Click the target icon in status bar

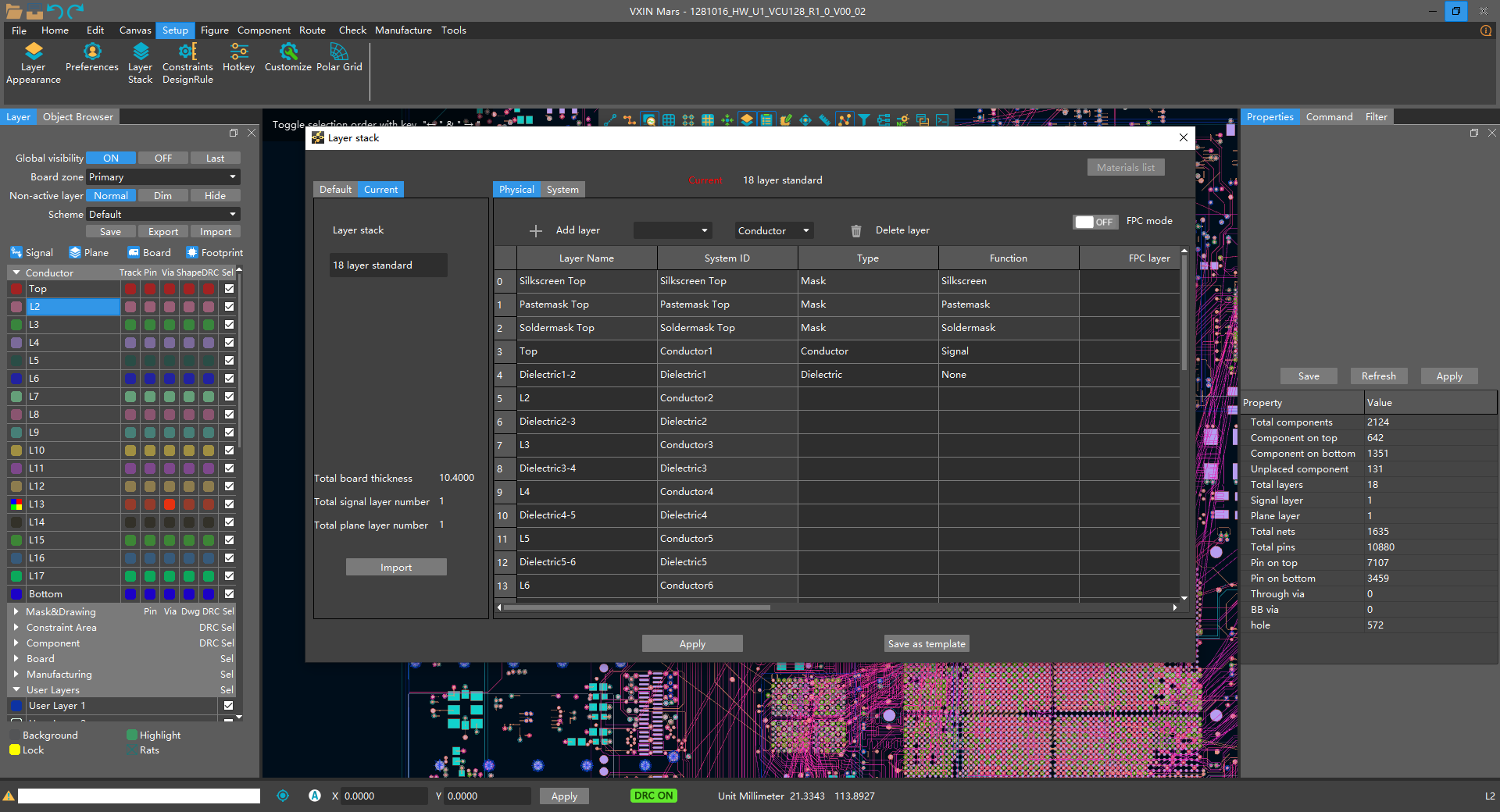click(283, 796)
